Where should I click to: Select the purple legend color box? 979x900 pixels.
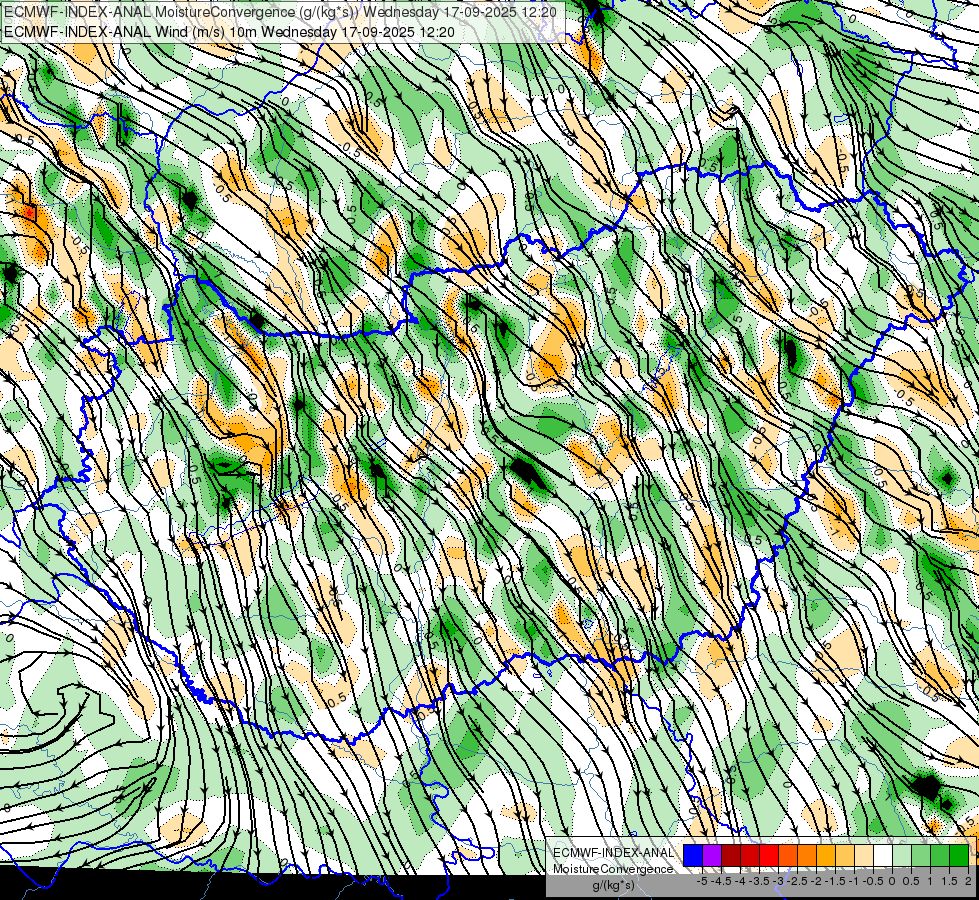[x=712, y=855]
